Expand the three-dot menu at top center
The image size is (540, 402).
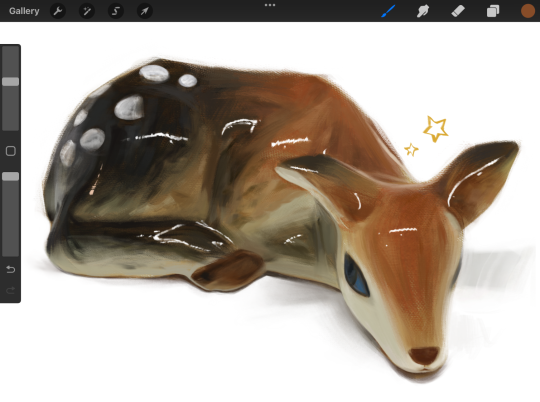[270, 5]
